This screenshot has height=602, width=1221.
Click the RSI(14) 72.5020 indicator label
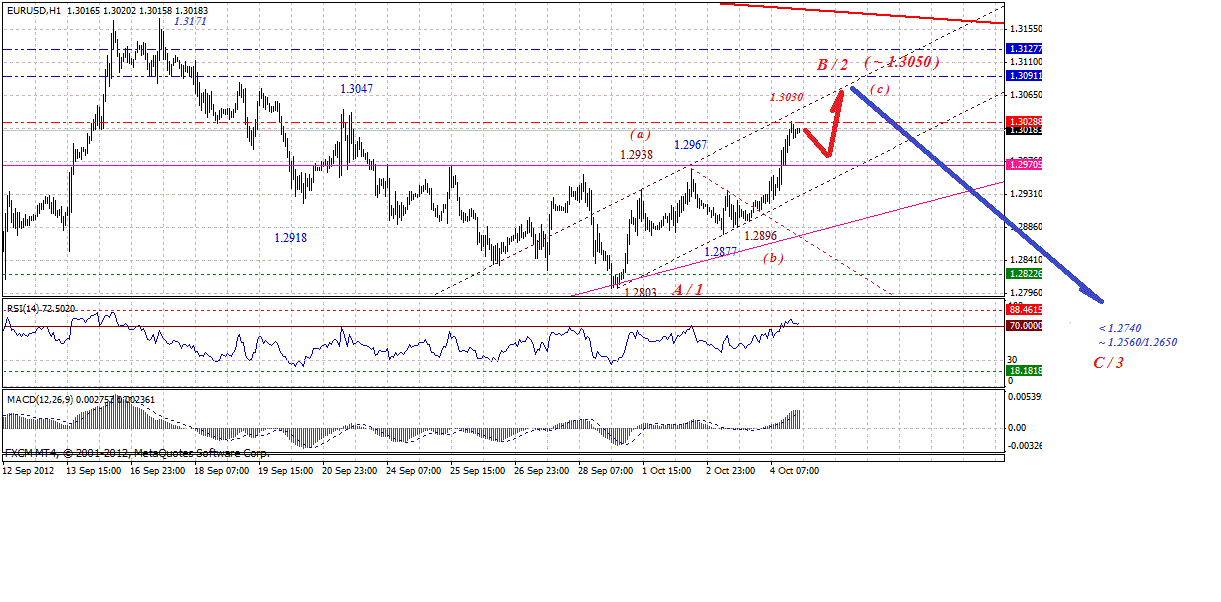pyautogui.click(x=40, y=309)
